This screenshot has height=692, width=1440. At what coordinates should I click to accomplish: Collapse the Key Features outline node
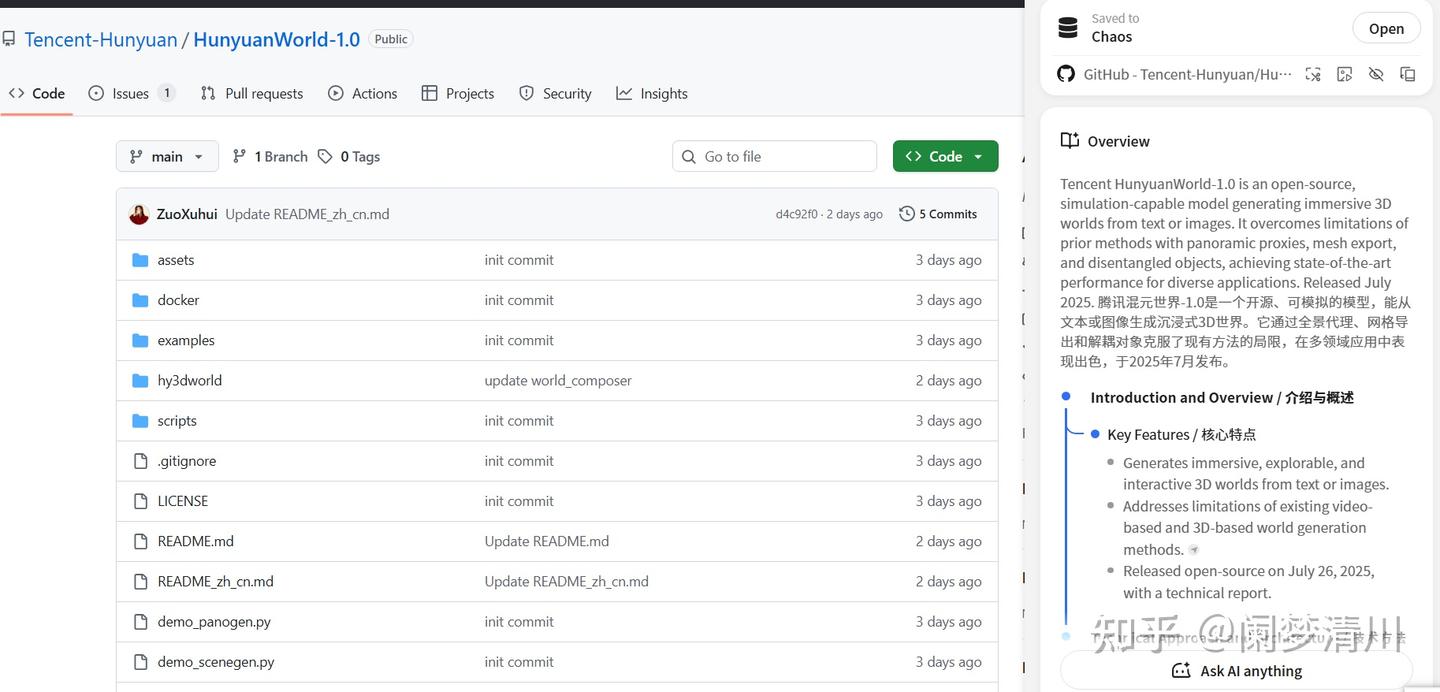[1096, 434]
